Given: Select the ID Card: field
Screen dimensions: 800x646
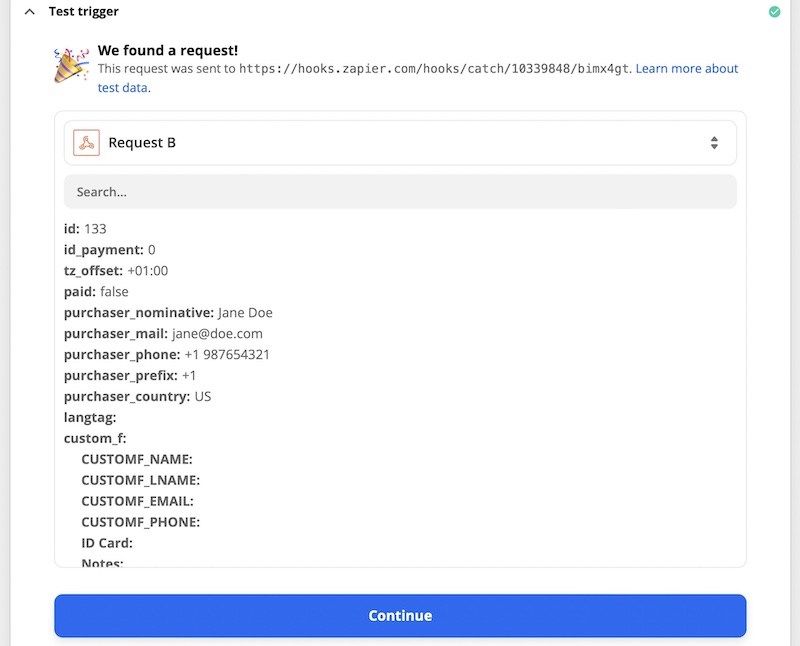Looking at the screenshot, I should 107,542.
